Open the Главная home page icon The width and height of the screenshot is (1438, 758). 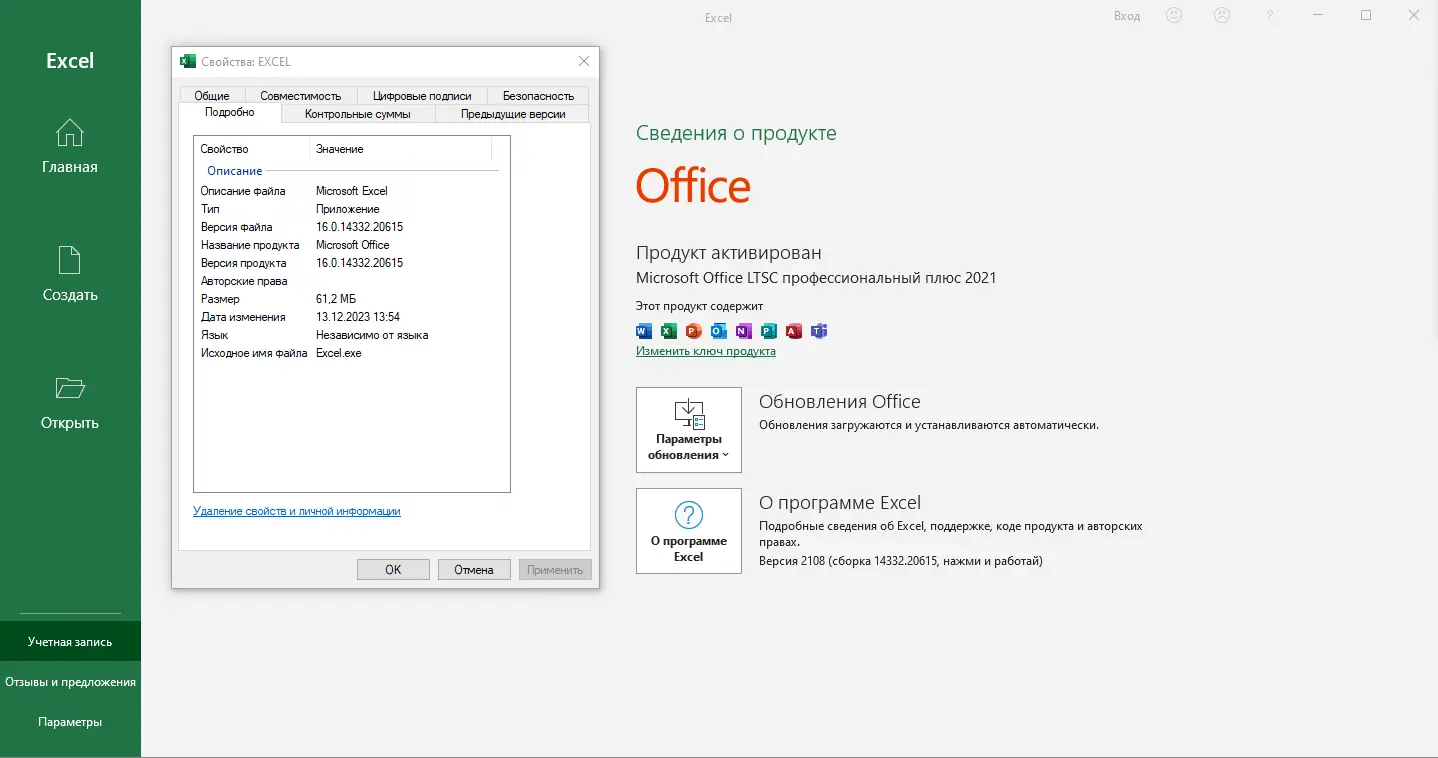[x=70, y=132]
